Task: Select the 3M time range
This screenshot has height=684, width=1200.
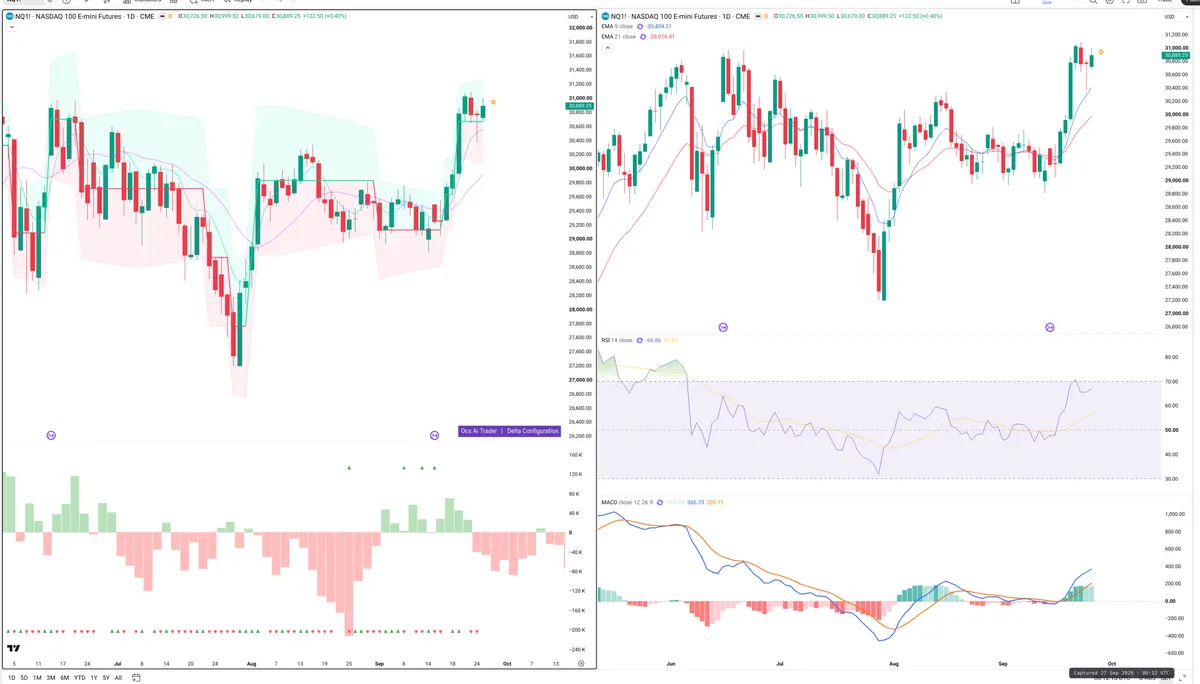Action: (51, 678)
